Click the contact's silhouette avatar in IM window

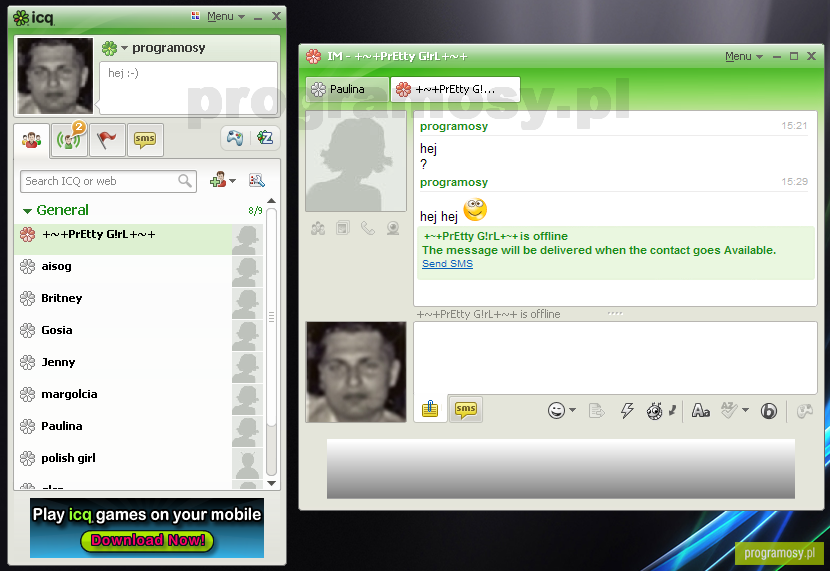pos(356,161)
